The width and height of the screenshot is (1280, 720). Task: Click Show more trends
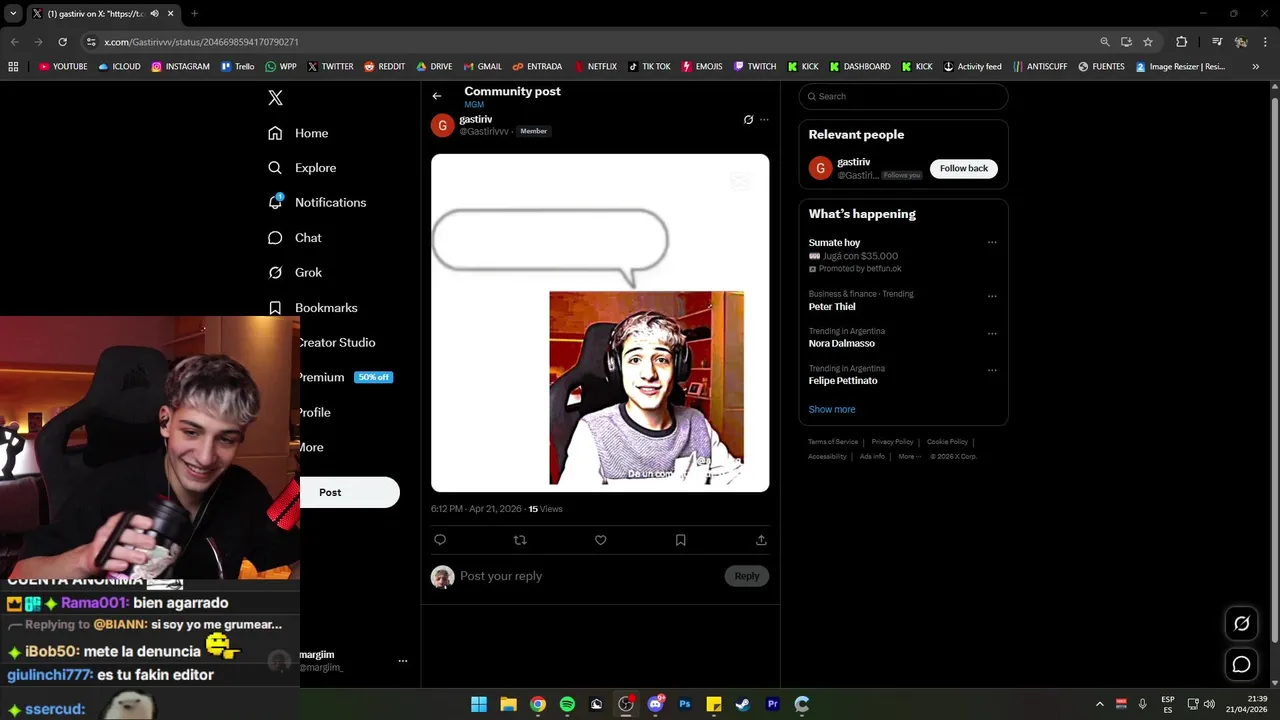(x=832, y=409)
